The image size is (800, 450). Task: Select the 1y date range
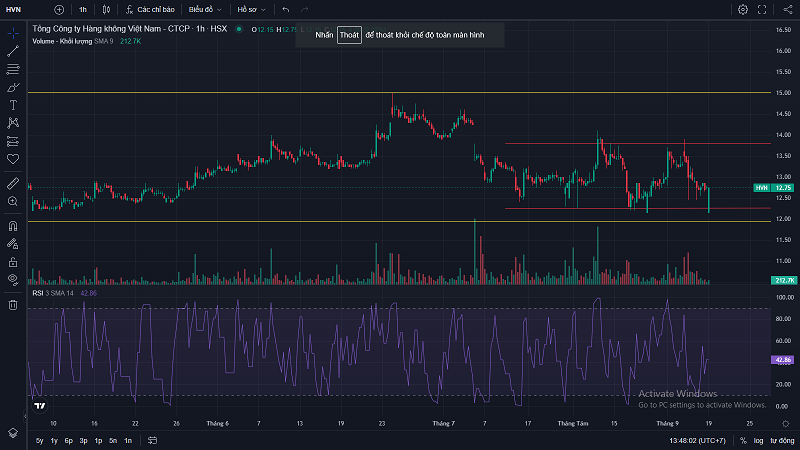54,440
